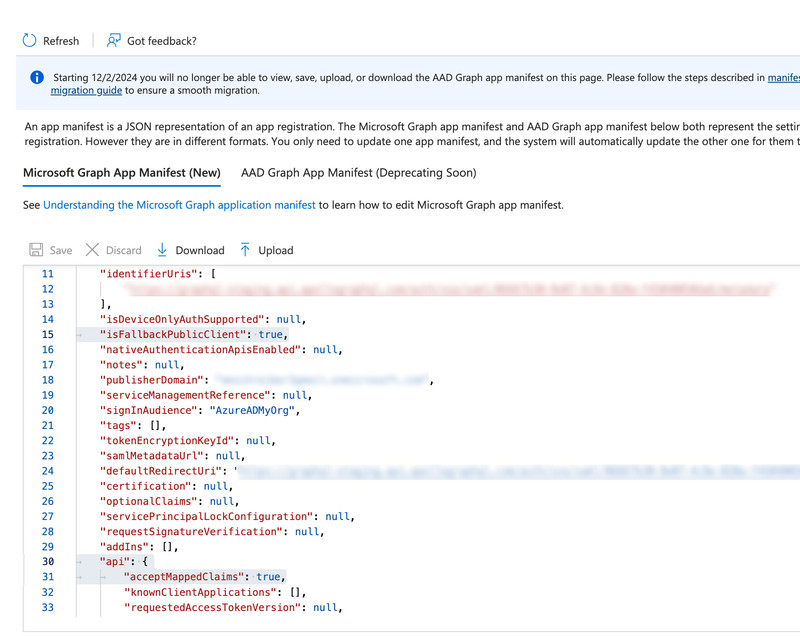Click line number 11 in editor gutter
Viewport: 800px width, 636px height.
48,274
